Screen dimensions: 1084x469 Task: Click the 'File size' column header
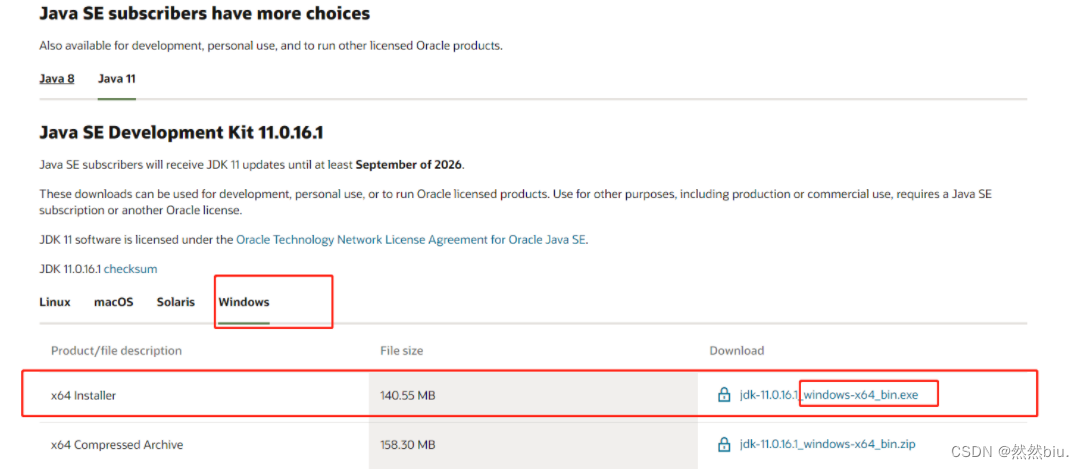[402, 351]
